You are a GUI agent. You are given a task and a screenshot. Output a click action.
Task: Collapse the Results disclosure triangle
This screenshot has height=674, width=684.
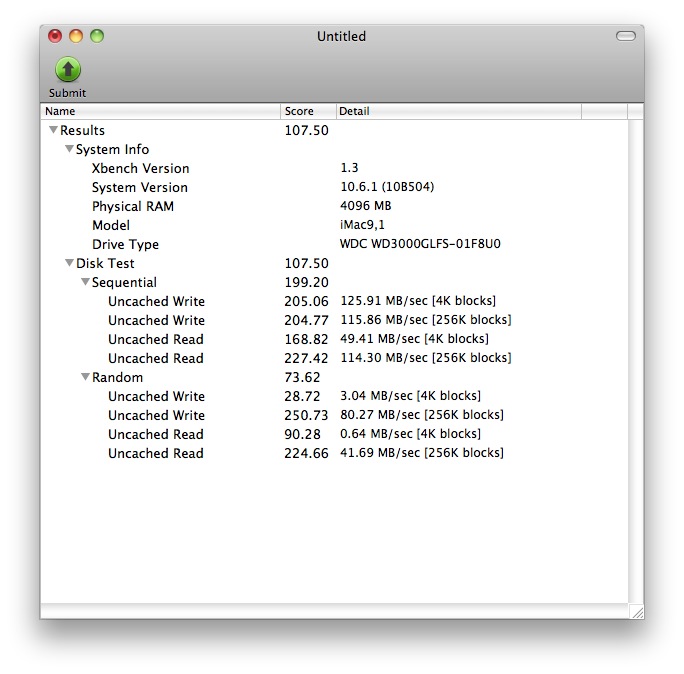(x=53, y=130)
